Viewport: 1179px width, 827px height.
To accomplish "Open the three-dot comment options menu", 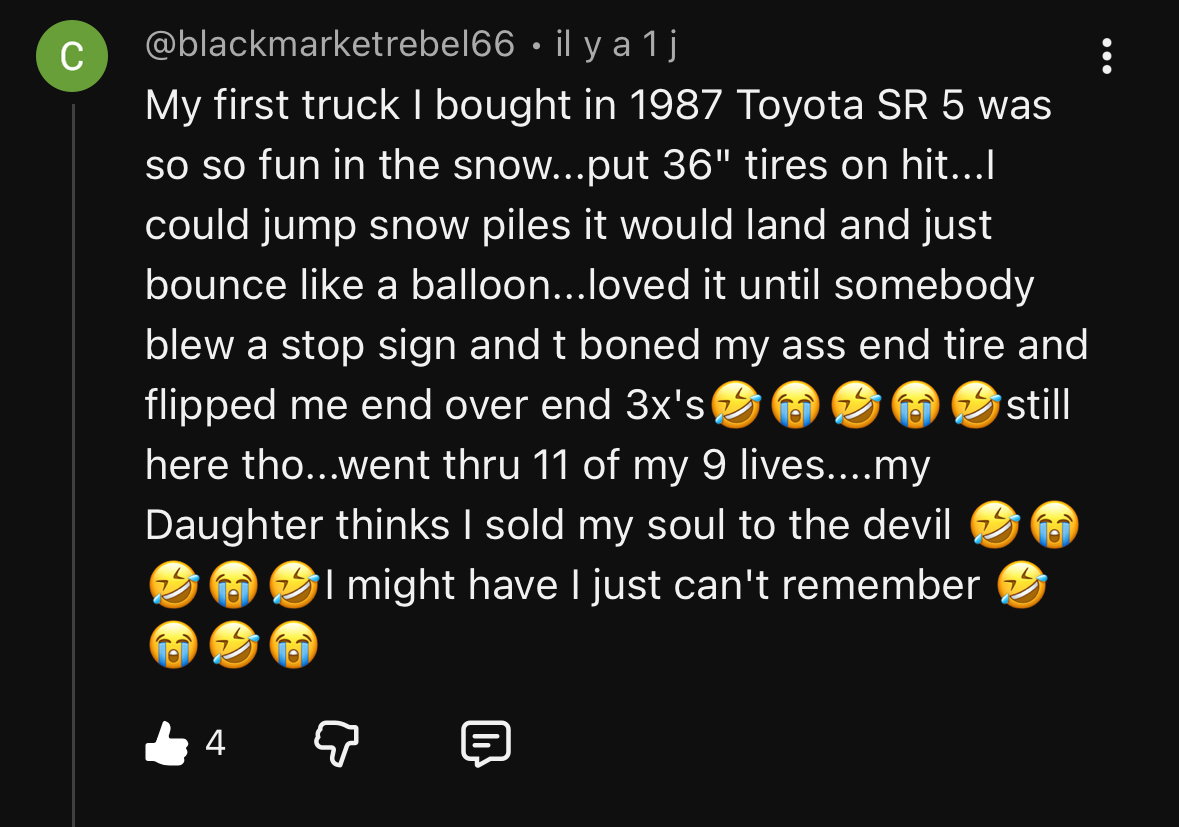I will pos(1106,57).
